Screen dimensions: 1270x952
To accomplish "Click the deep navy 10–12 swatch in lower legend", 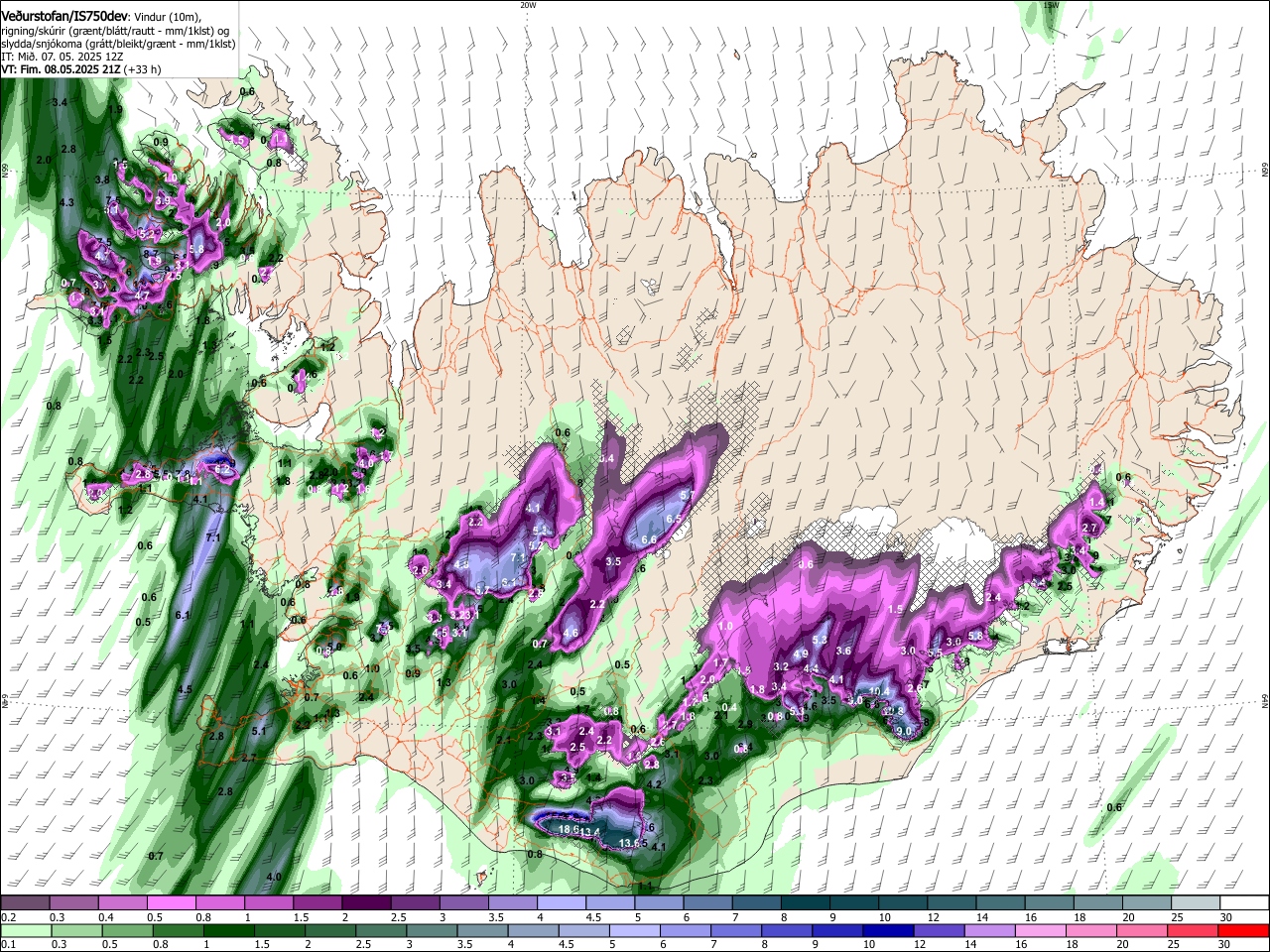I will coord(889,930).
